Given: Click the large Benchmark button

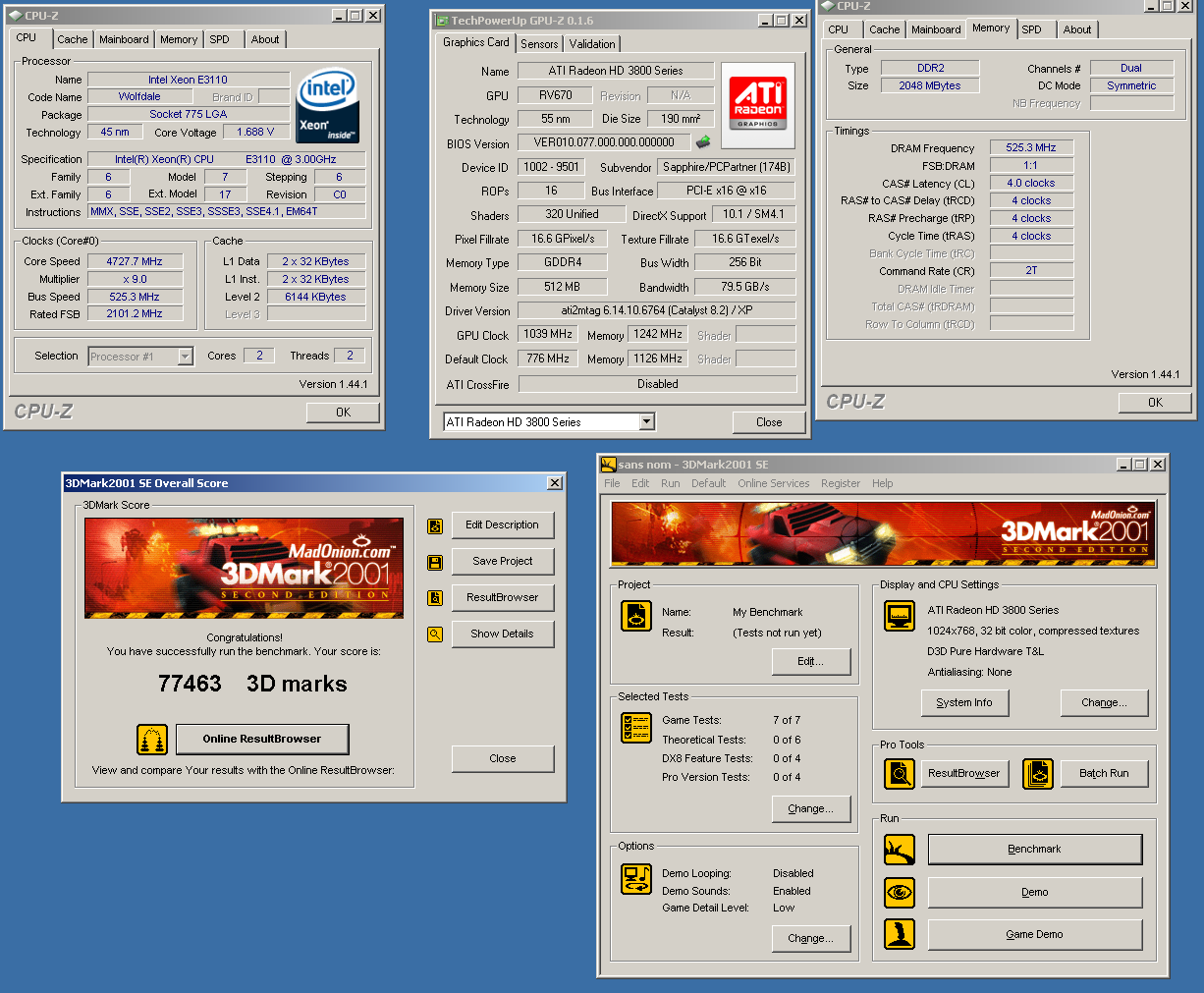Looking at the screenshot, I should (1035, 850).
